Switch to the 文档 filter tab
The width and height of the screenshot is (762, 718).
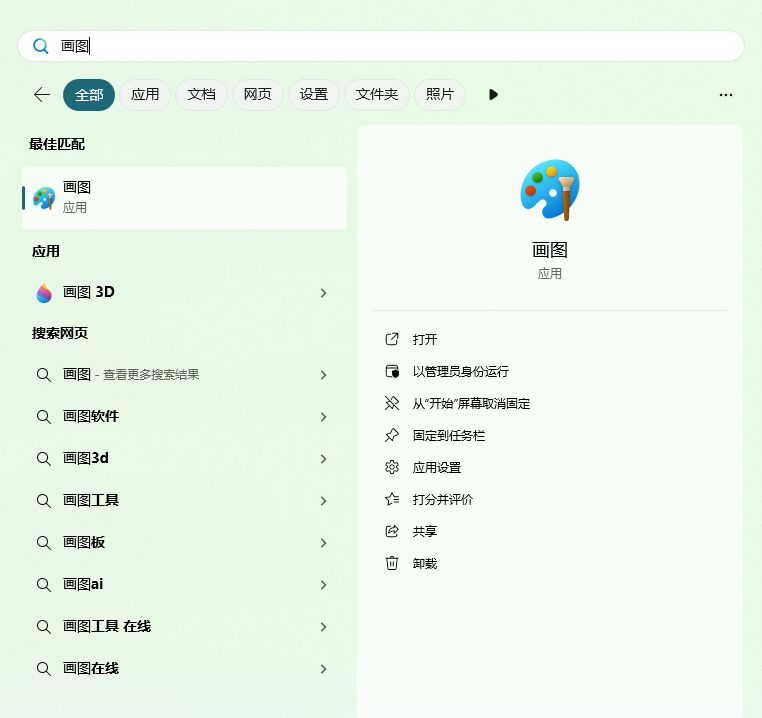pyautogui.click(x=201, y=94)
